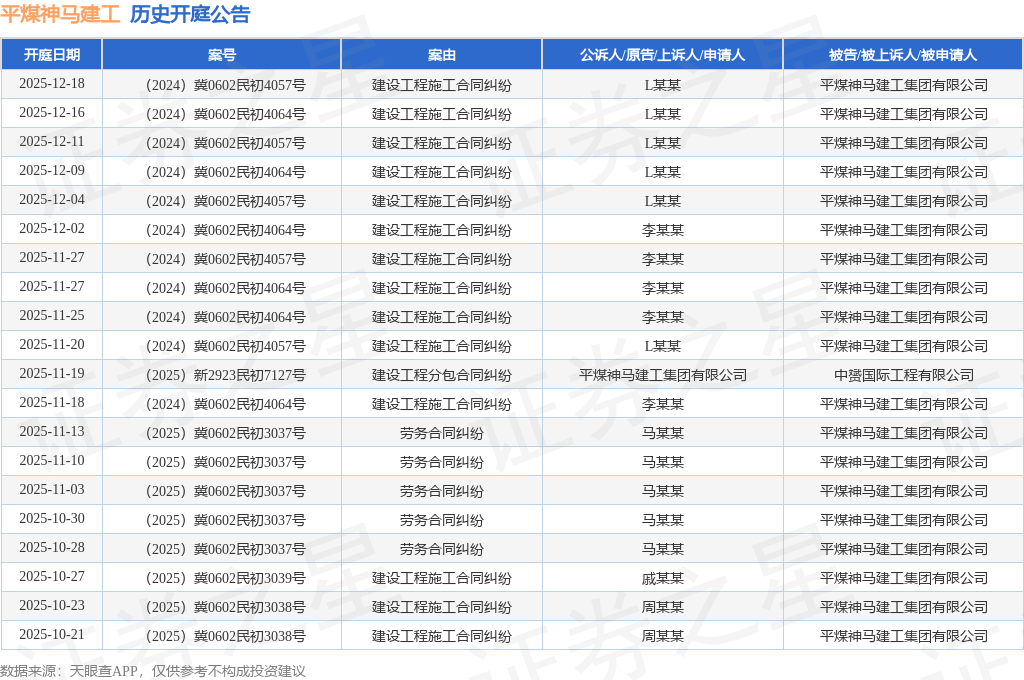This screenshot has width=1024, height=680.
Task: Select the date cell 2025-12-04
Action: pyautogui.click(x=52, y=200)
